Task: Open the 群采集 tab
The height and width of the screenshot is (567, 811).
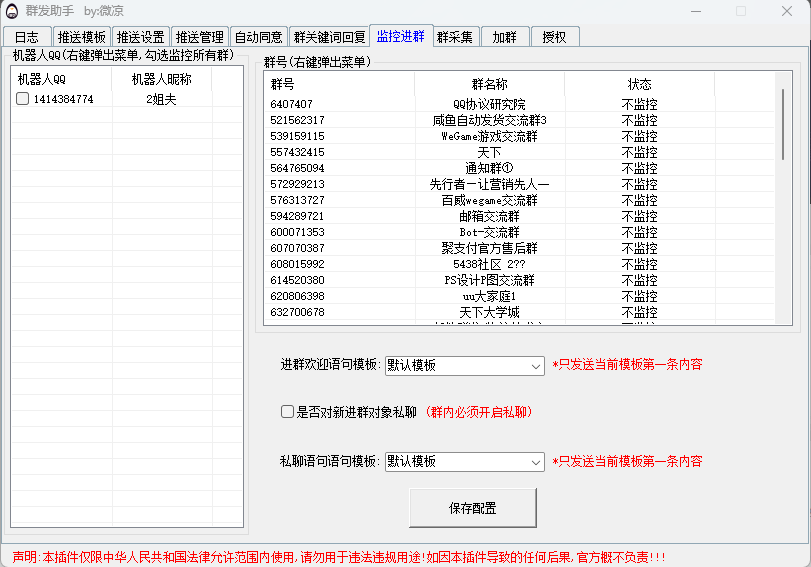Action: 455,37
